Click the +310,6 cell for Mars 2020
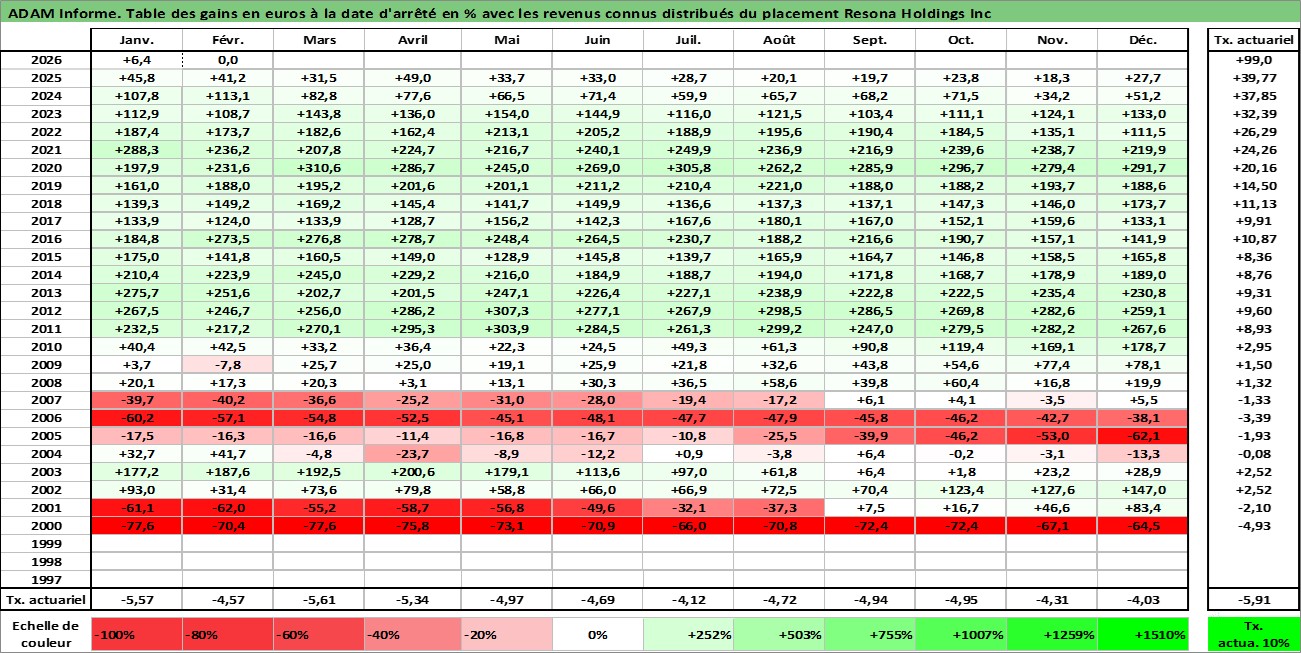The width and height of the screenshot is (1301, 653). click(318, 168)
